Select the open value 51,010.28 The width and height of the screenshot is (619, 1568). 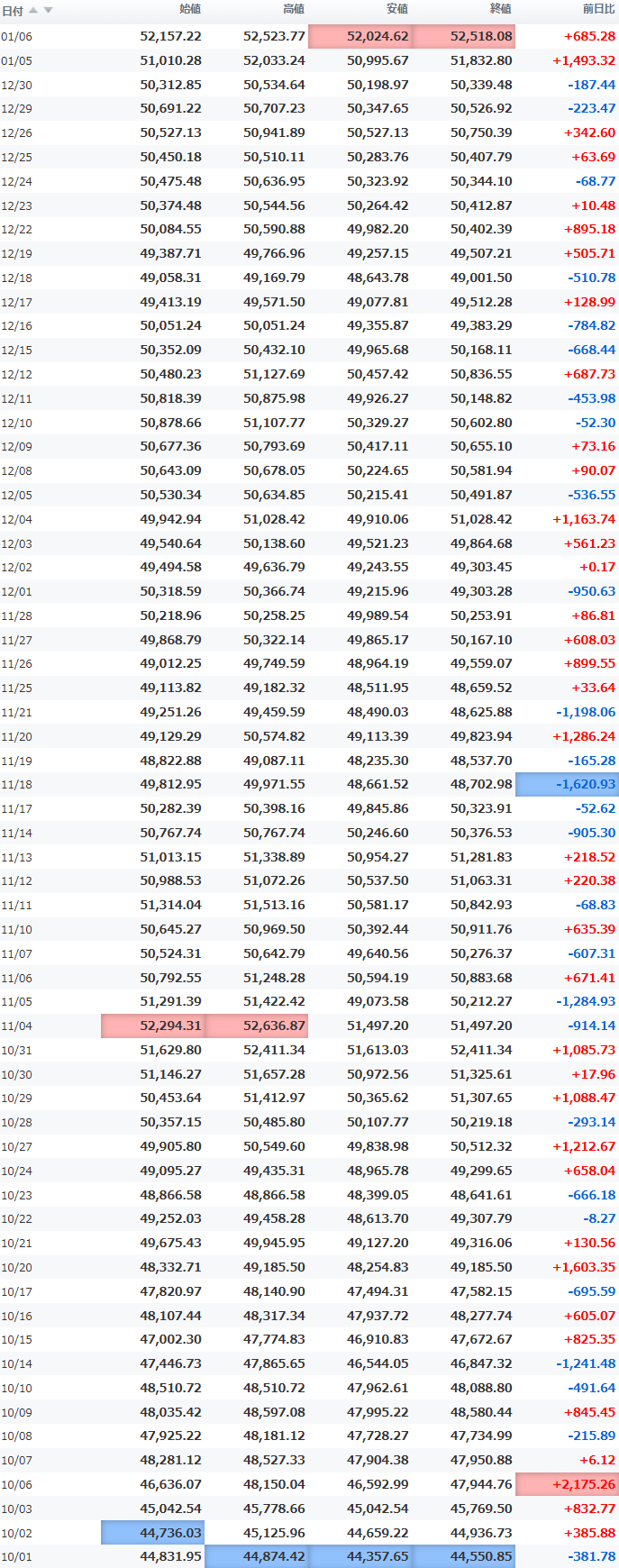pos(171,61)
